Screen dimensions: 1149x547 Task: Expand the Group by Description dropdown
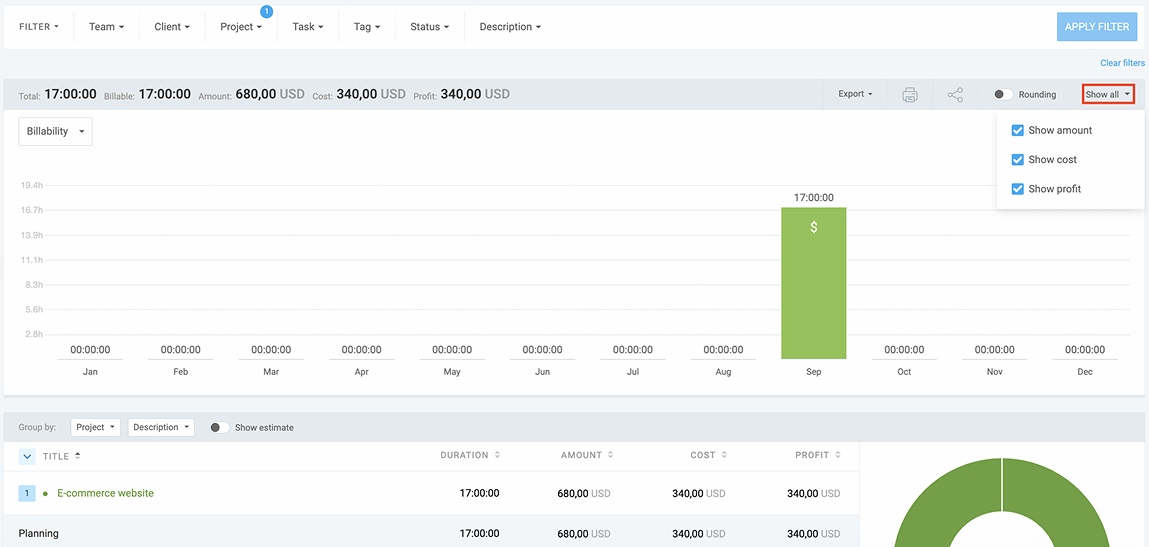coord(161,428)
